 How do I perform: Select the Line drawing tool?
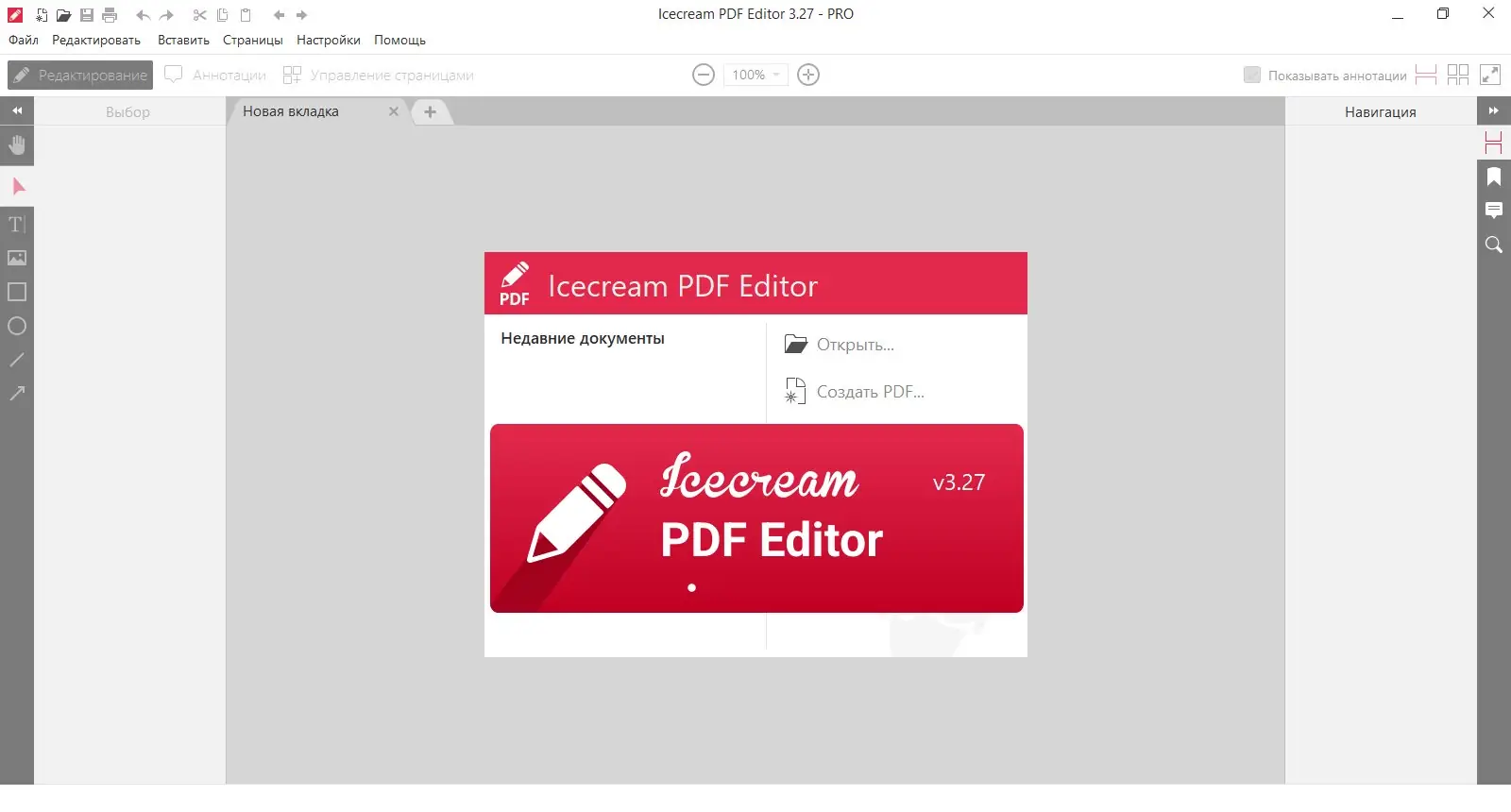point(17,360)
